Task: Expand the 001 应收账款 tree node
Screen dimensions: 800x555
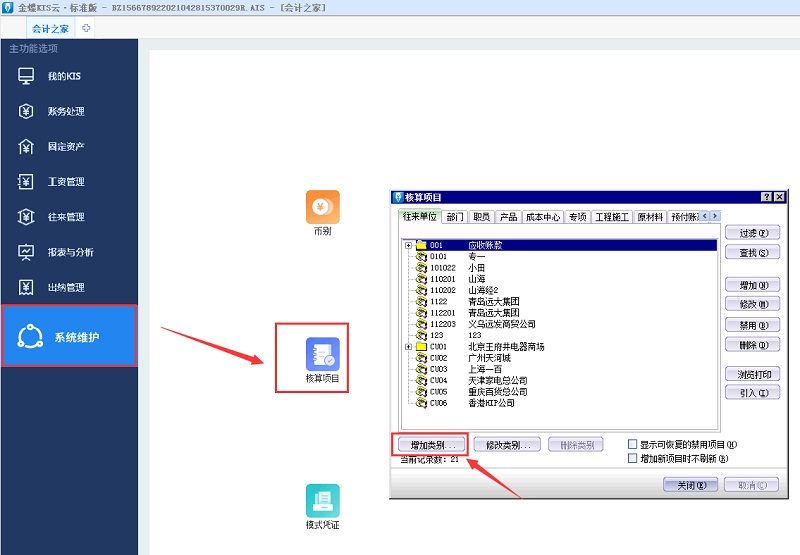Action: click(x=409, y=245)
